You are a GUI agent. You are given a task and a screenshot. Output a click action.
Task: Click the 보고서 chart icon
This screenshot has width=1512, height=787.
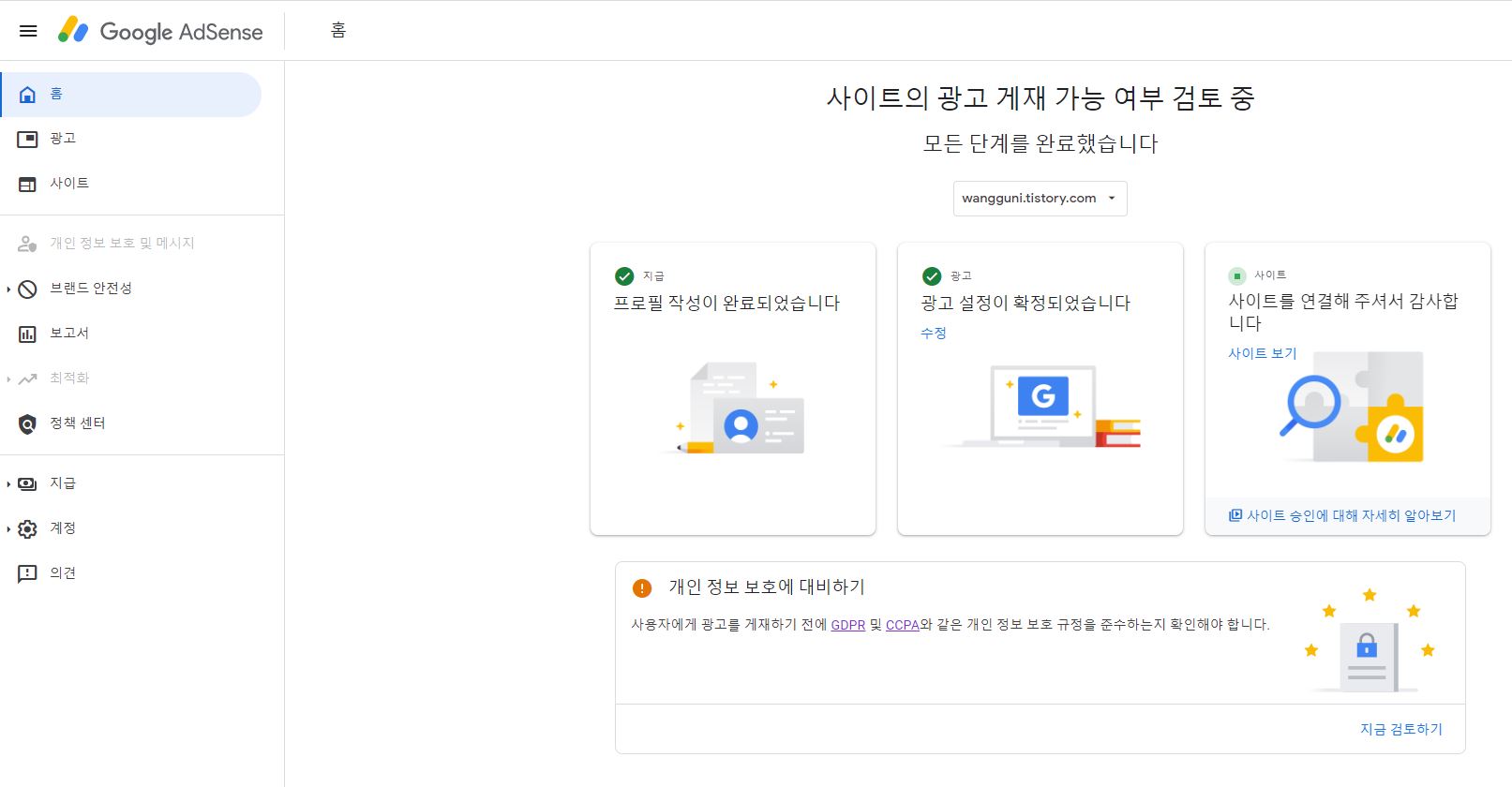click(x=28, y=334)
